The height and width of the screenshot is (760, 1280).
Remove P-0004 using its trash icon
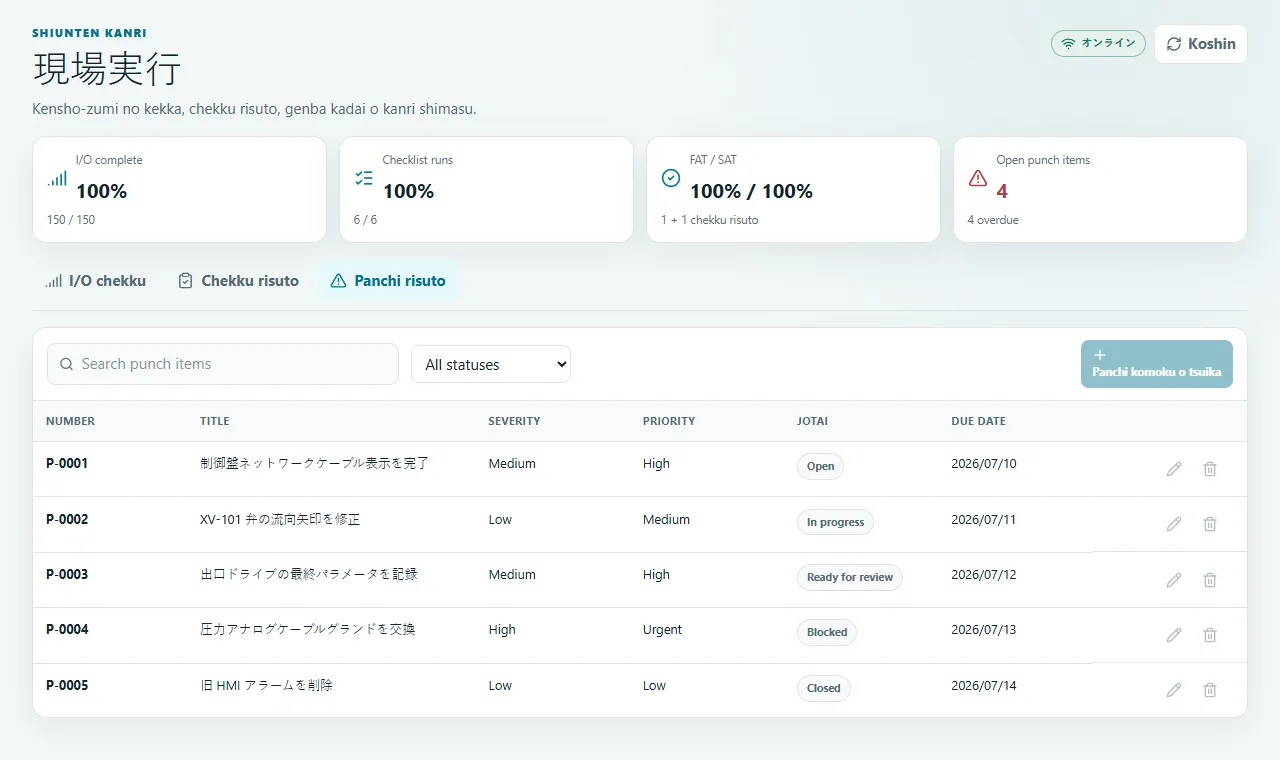pos(1210,635)
